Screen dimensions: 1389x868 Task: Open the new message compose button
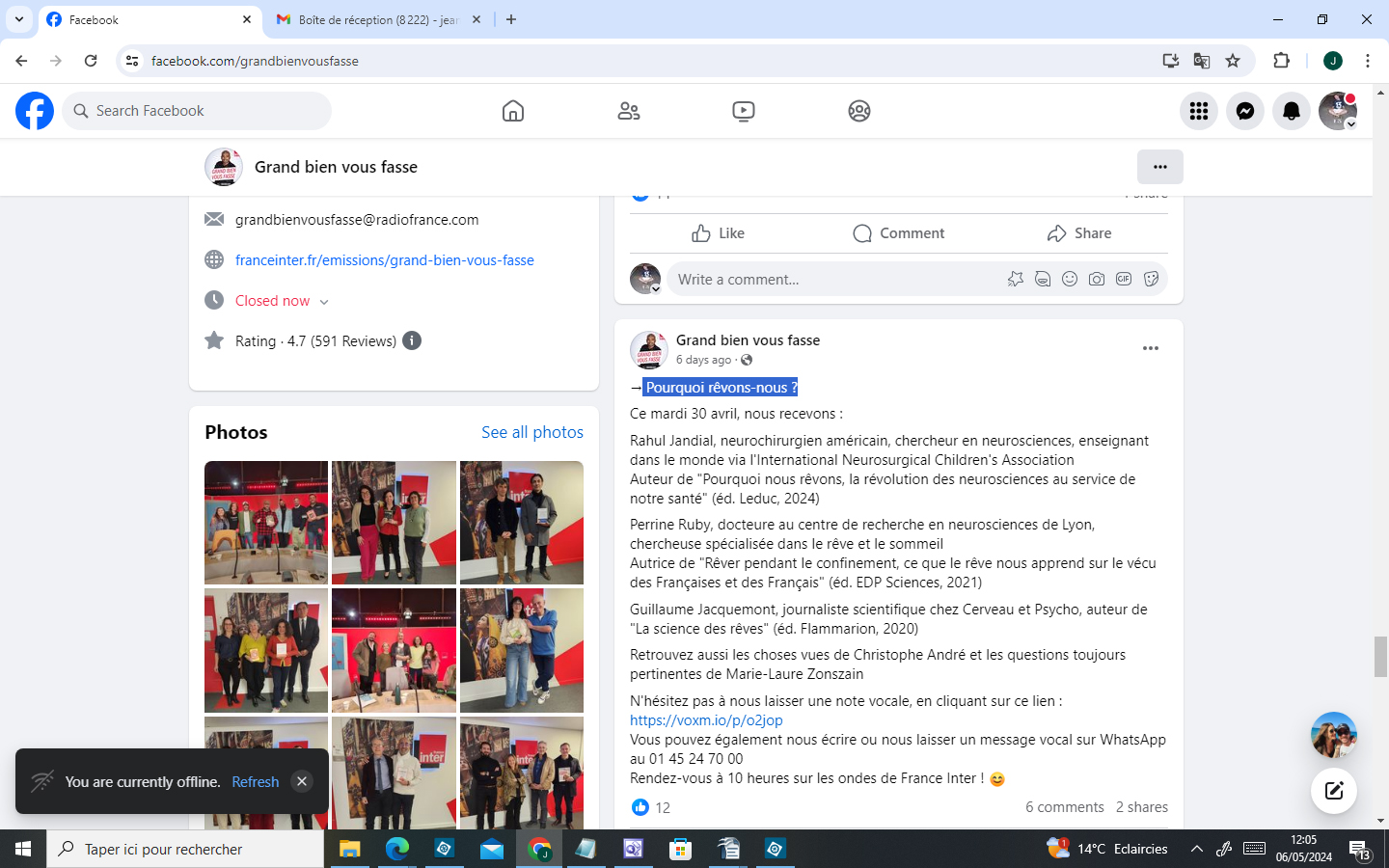coord(1334,791)
